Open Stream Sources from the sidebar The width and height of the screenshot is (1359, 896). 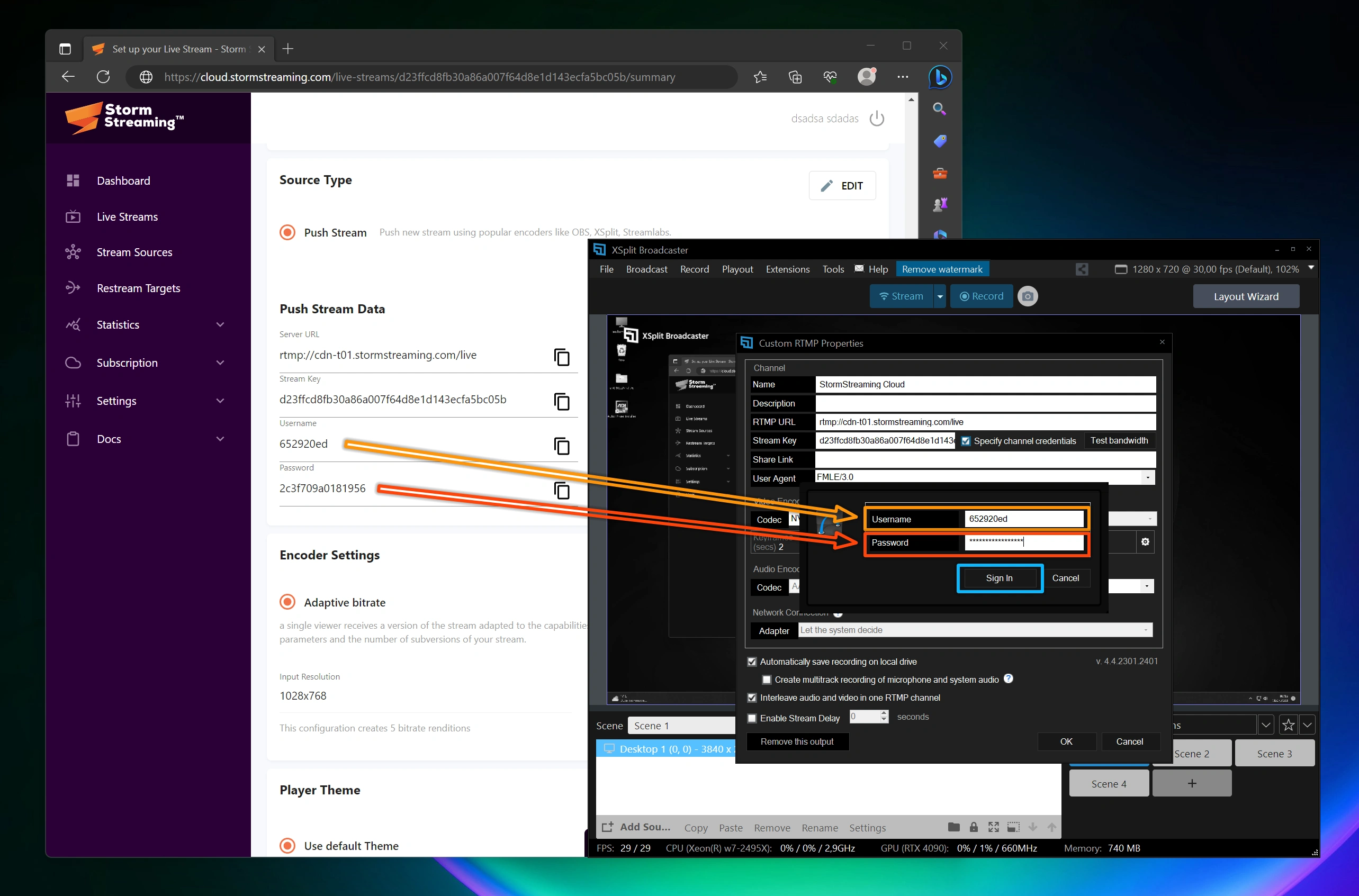(134, 252)
